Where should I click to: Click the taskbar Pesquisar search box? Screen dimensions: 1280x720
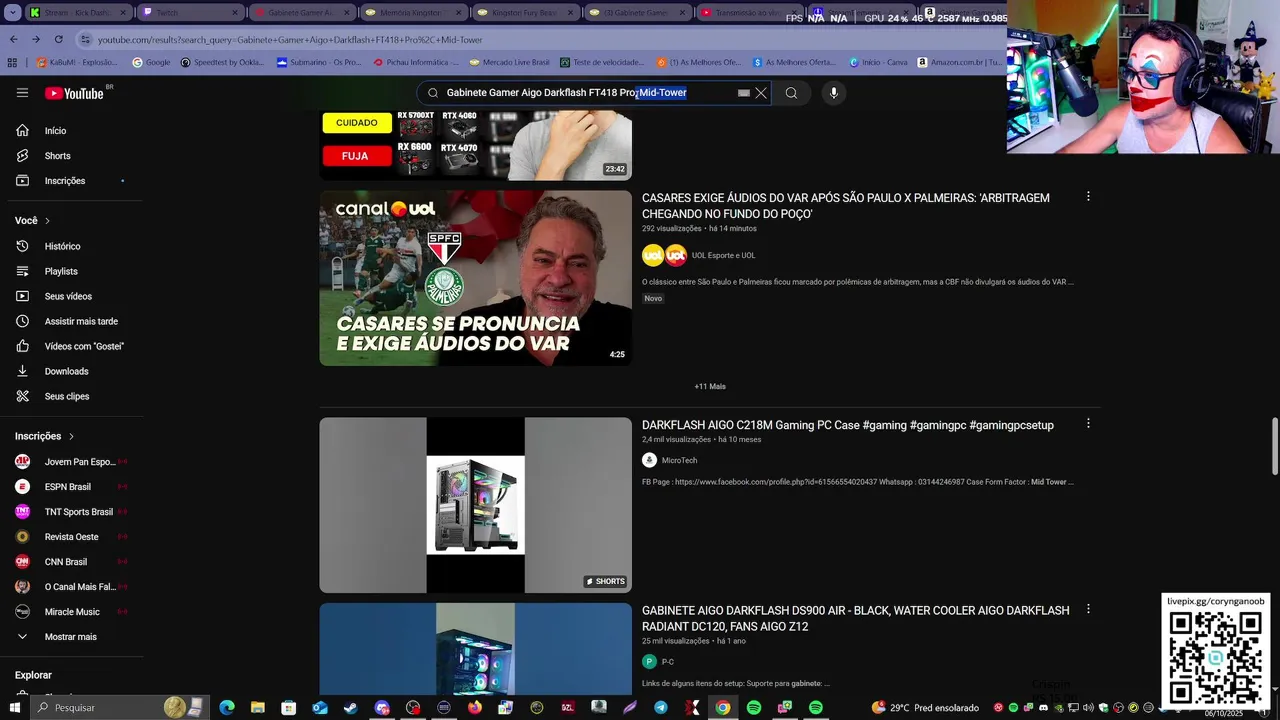pos(120,707)
